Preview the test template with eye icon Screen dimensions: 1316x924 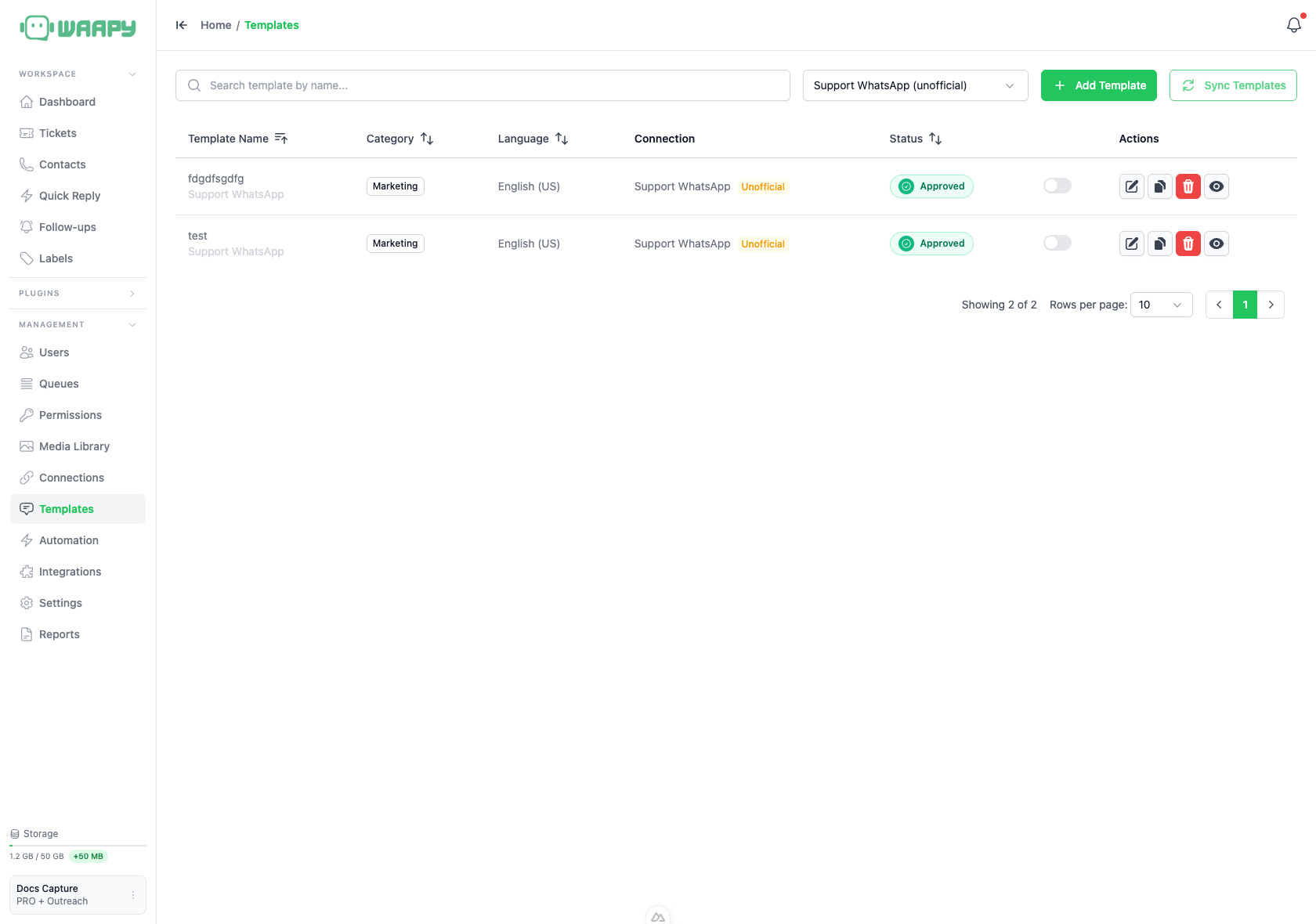[1217, 244]
